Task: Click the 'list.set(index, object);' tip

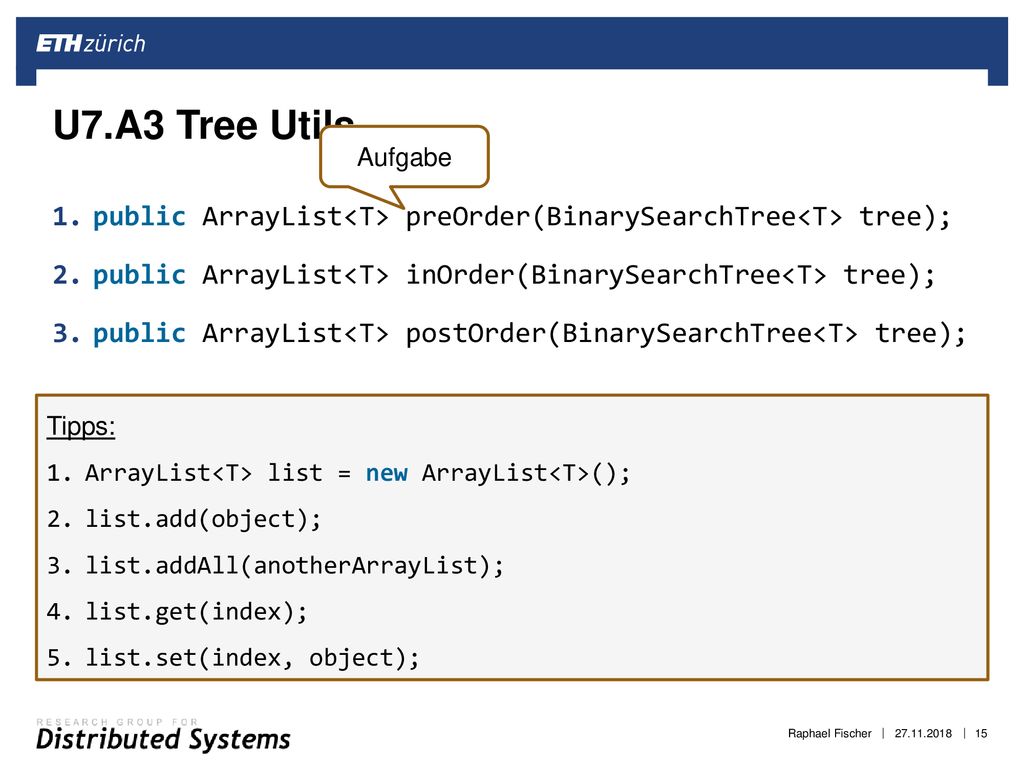Action: tap(232, 658)
